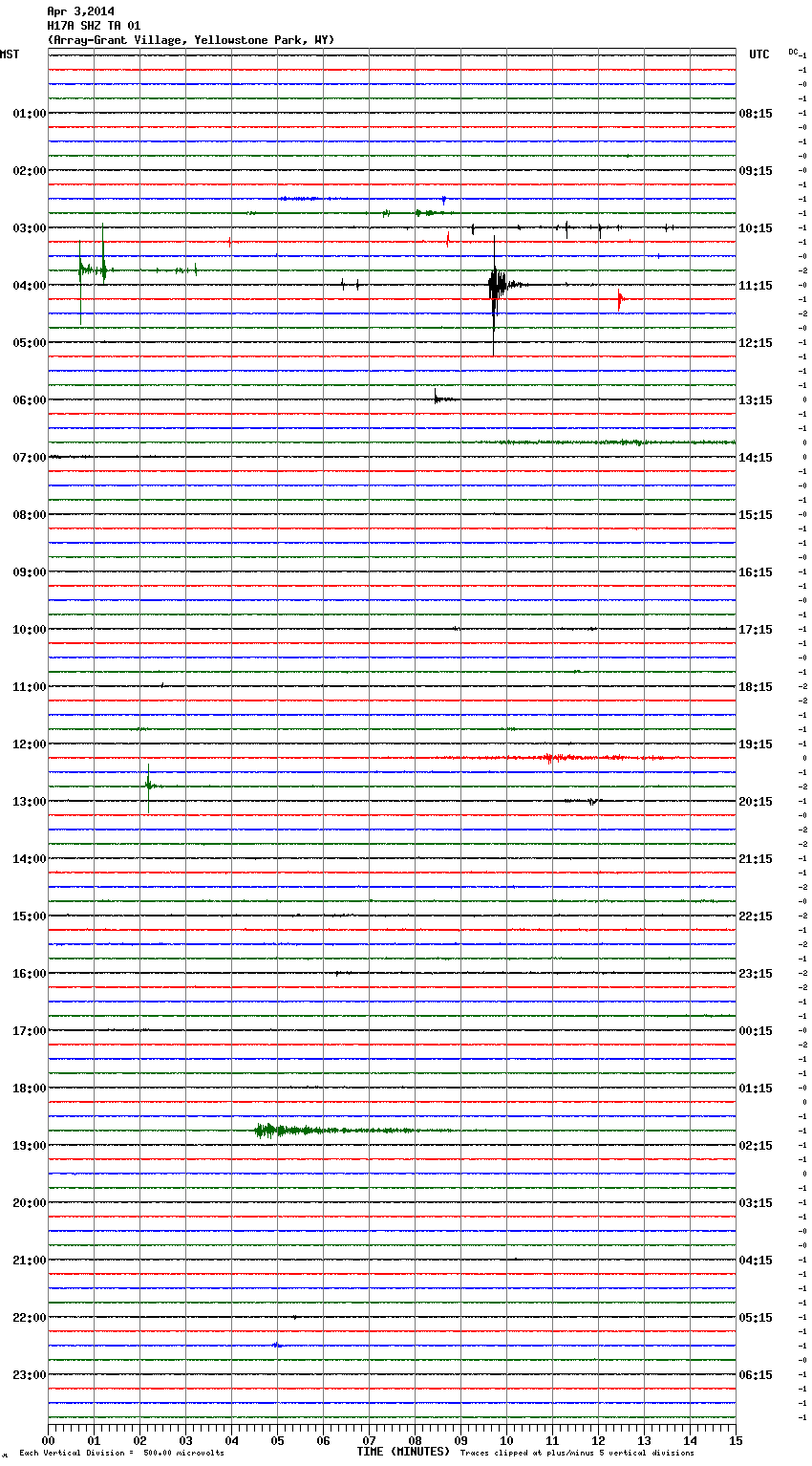812x1466 pixels.
Task: Select the '18:00' MST time label
Action: (x=30, y=1089)
